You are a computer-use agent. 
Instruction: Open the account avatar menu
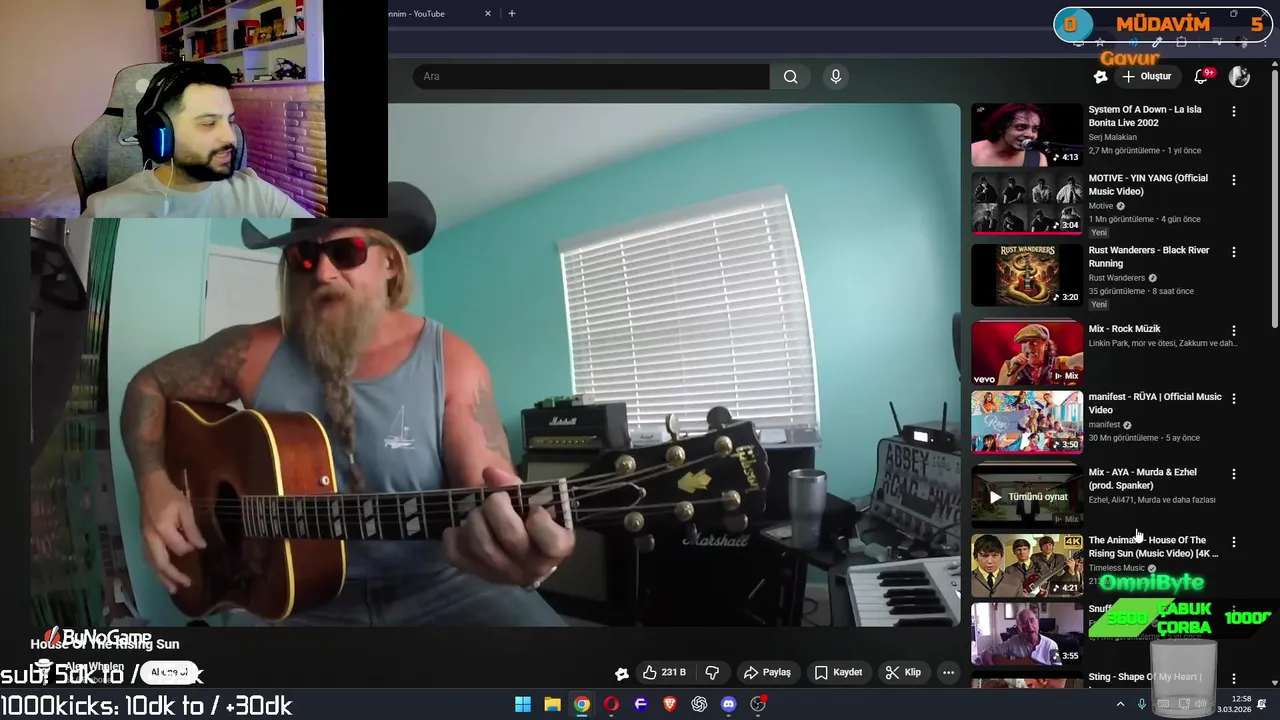[1239, 76]
